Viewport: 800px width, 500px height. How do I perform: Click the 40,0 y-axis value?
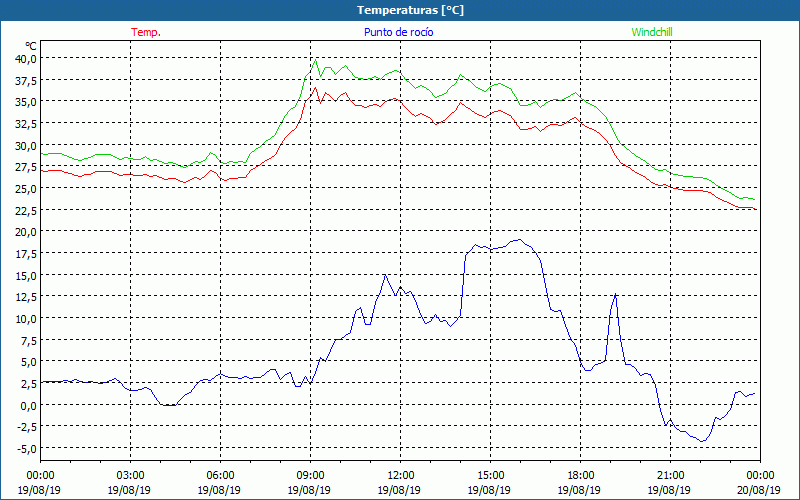tap(26, 58)
